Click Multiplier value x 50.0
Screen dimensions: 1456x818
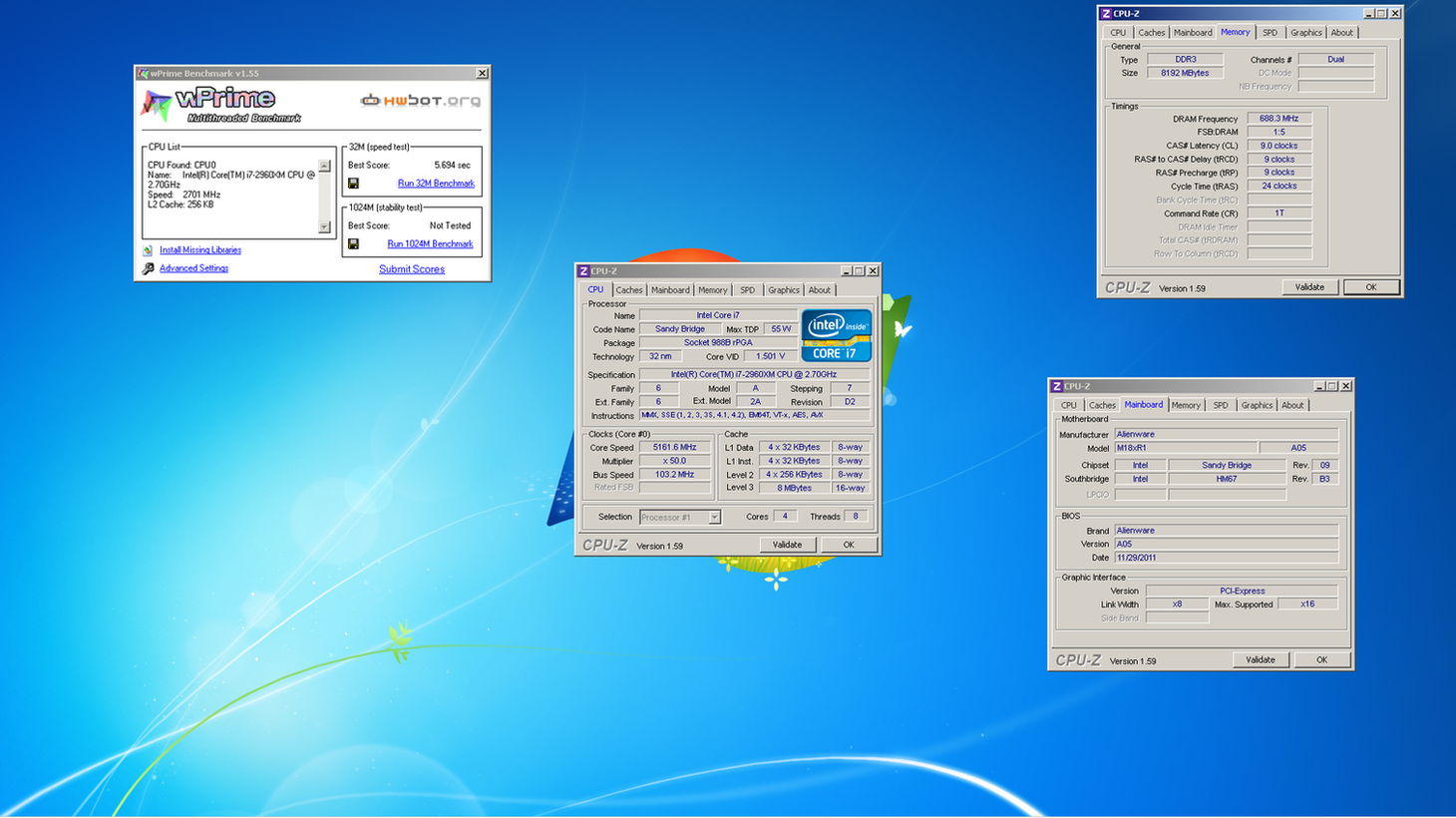click(675, 461)
